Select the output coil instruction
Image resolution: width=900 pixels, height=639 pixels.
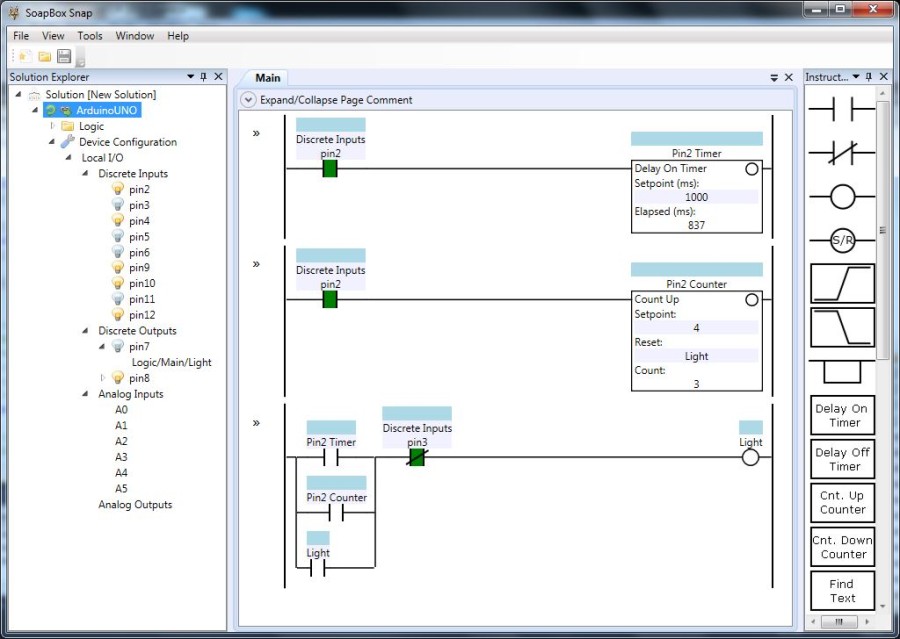(841, 196)
